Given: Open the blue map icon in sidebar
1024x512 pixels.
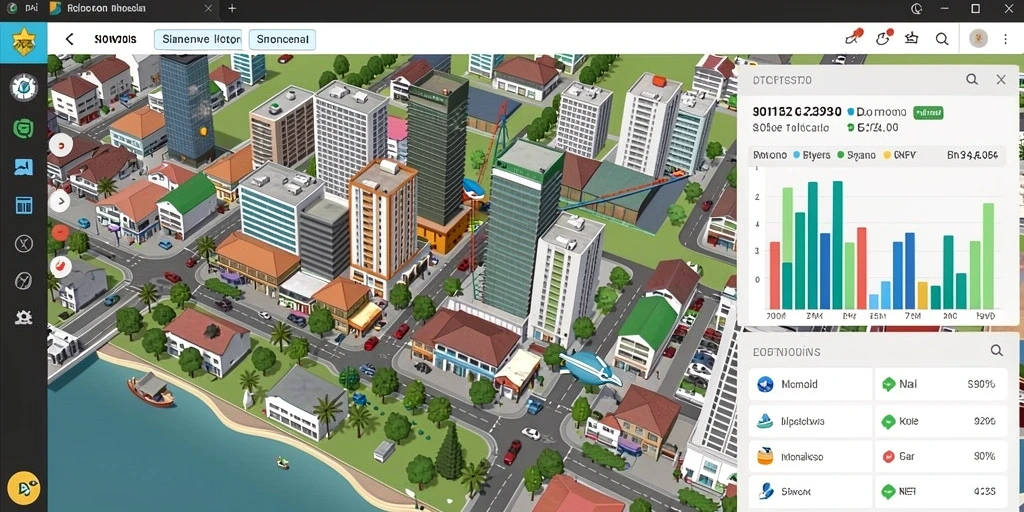Looking at the screenshot, I should click(x=24, y=167).
